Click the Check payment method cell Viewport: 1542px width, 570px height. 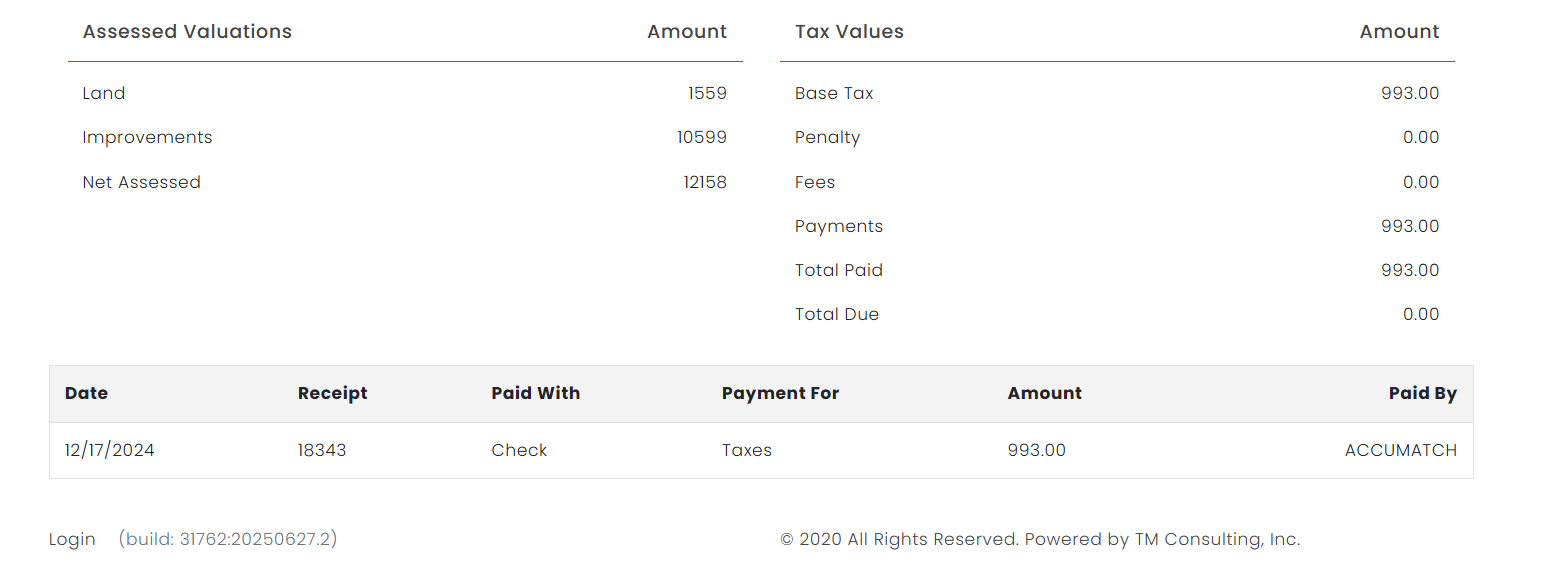tap(519, 450)
